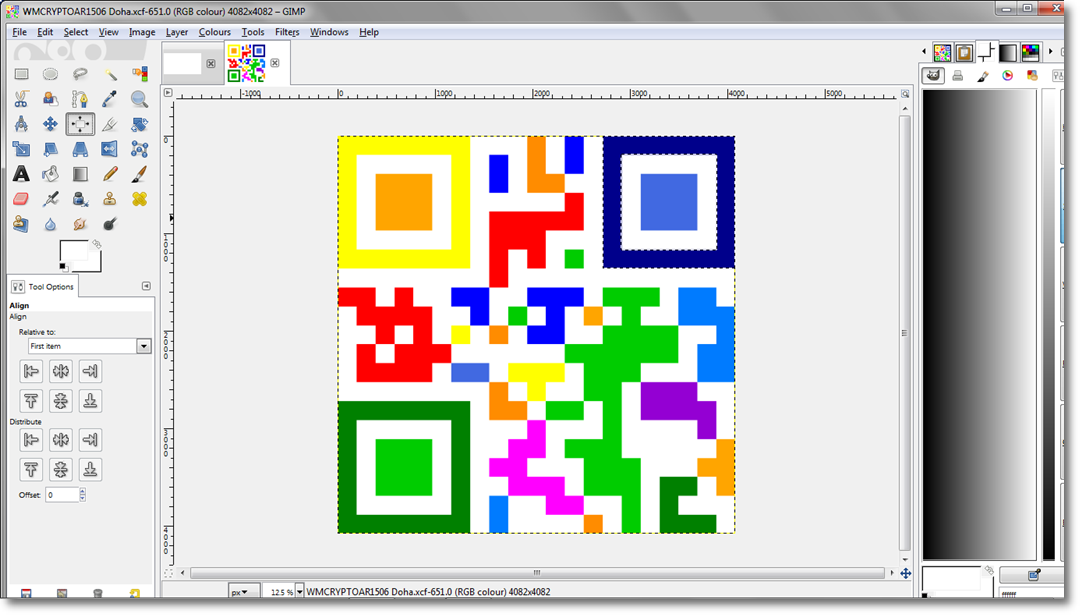Select the Foreground Select tool

click(50, 99)
